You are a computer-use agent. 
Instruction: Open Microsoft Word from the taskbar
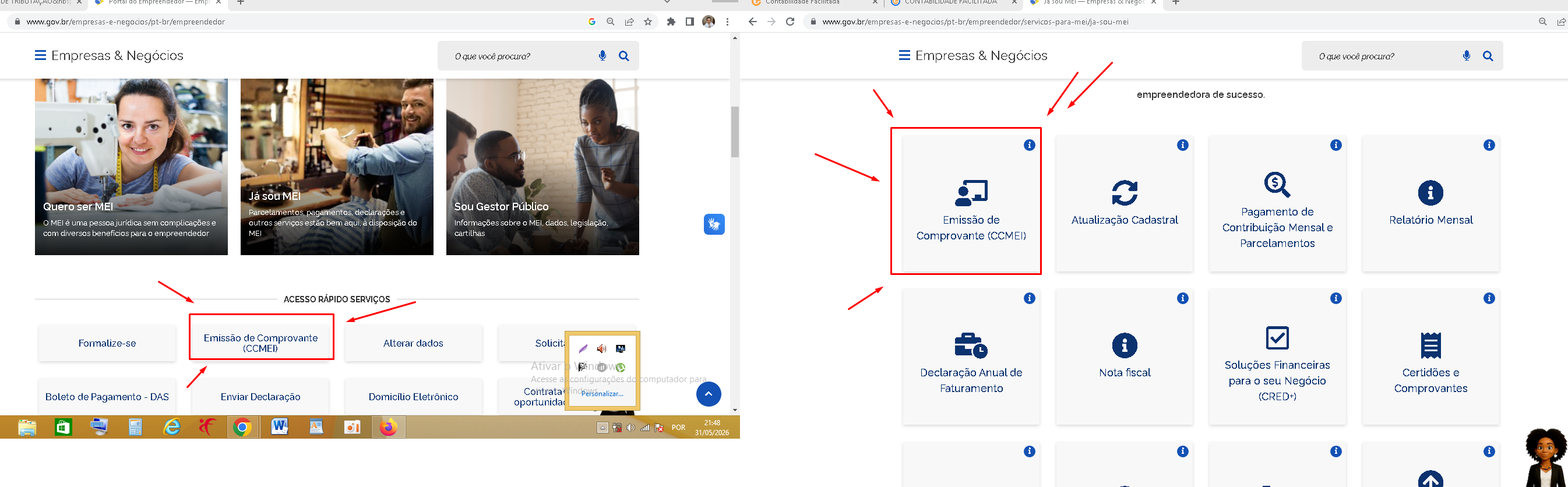279,428
